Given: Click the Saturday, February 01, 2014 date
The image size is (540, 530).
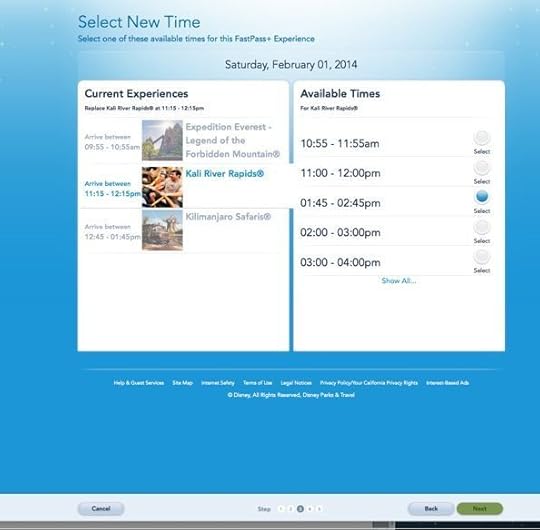Looking at the screenshot, I should click(291, 65).
